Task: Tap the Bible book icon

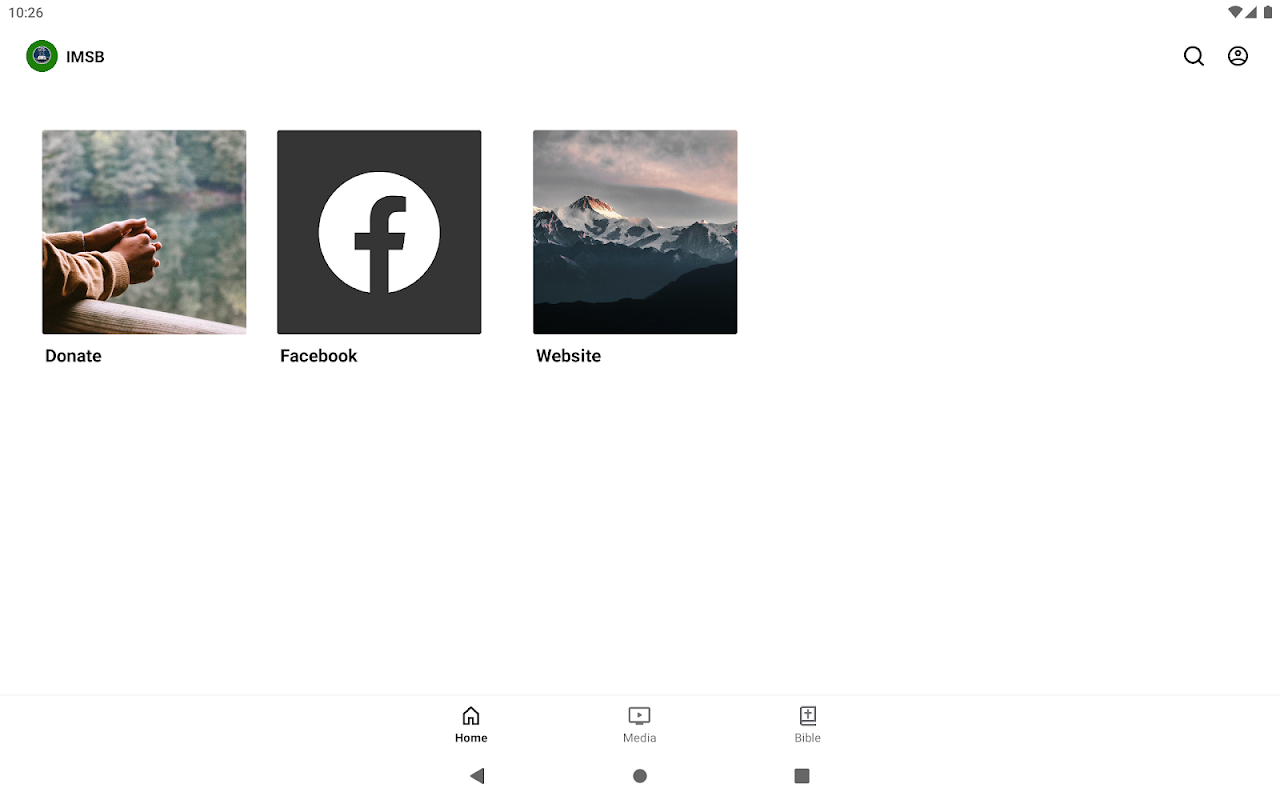Action: (x=808, y=715)
